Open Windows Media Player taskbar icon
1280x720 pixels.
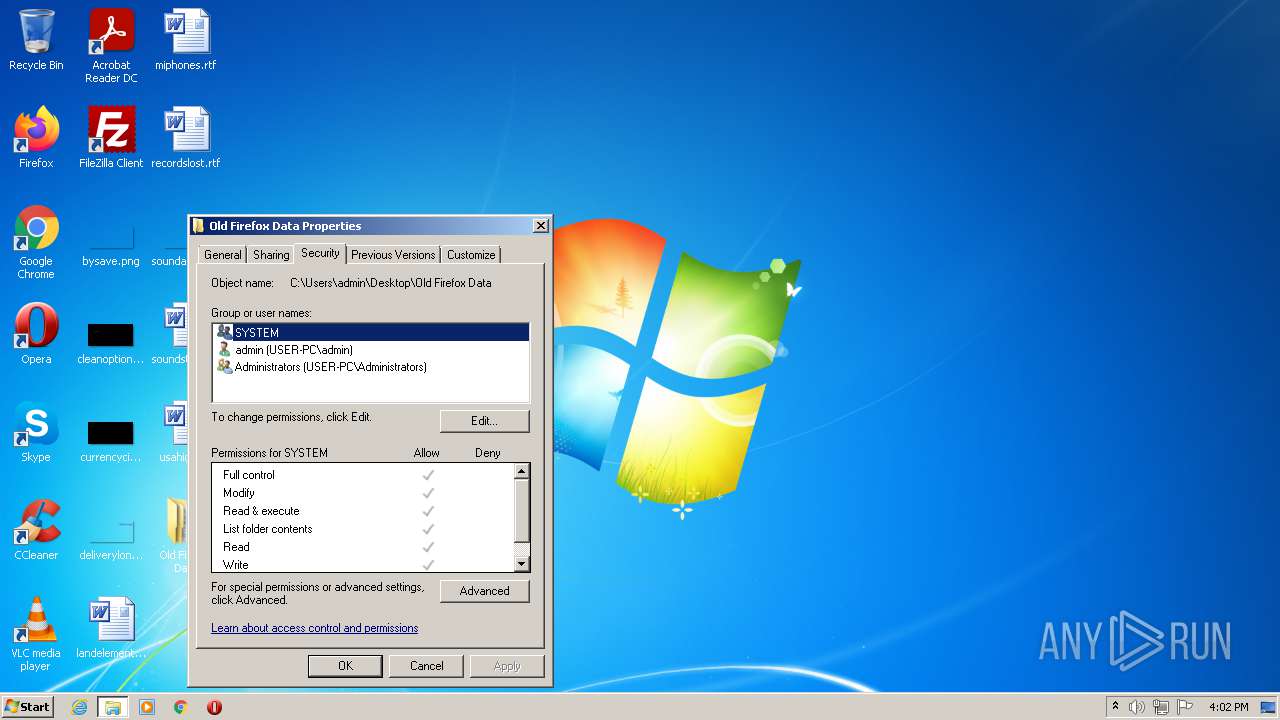click(147, 707)
